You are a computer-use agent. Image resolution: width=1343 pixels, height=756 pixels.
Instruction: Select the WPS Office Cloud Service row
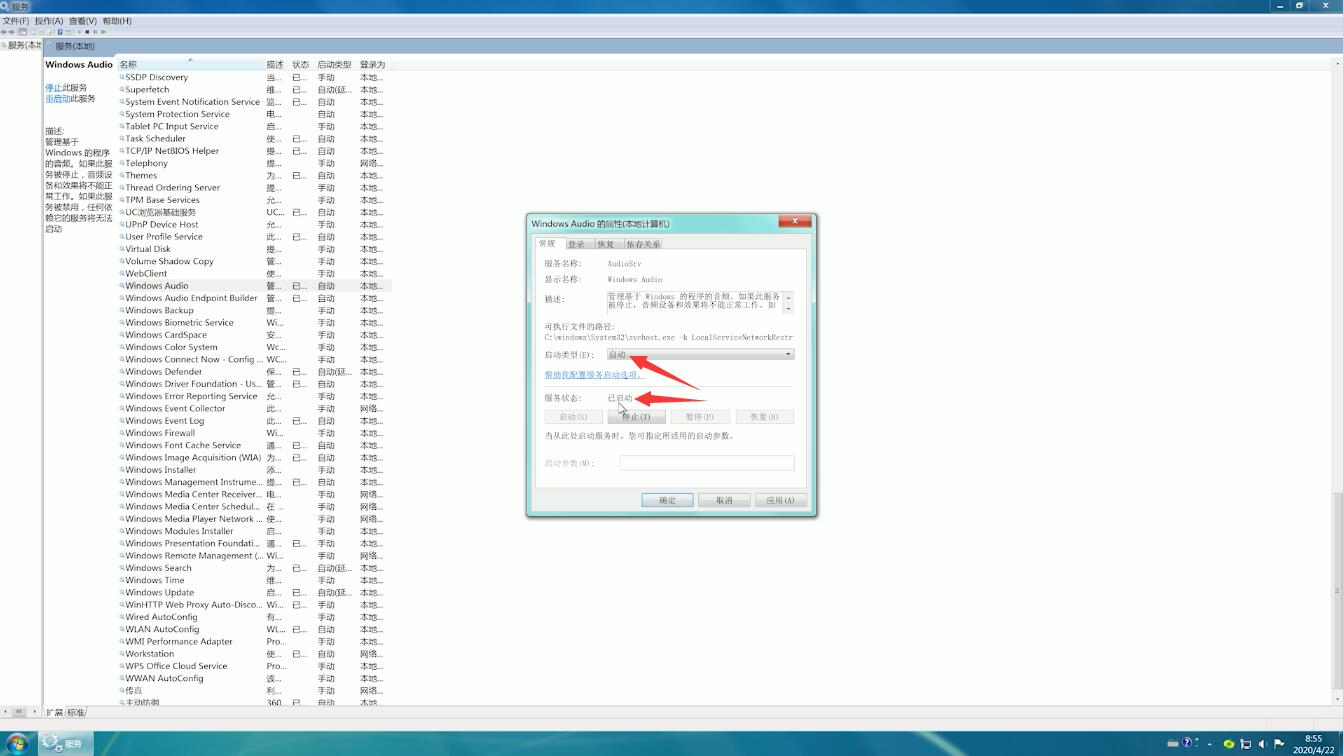pos(254,666)
